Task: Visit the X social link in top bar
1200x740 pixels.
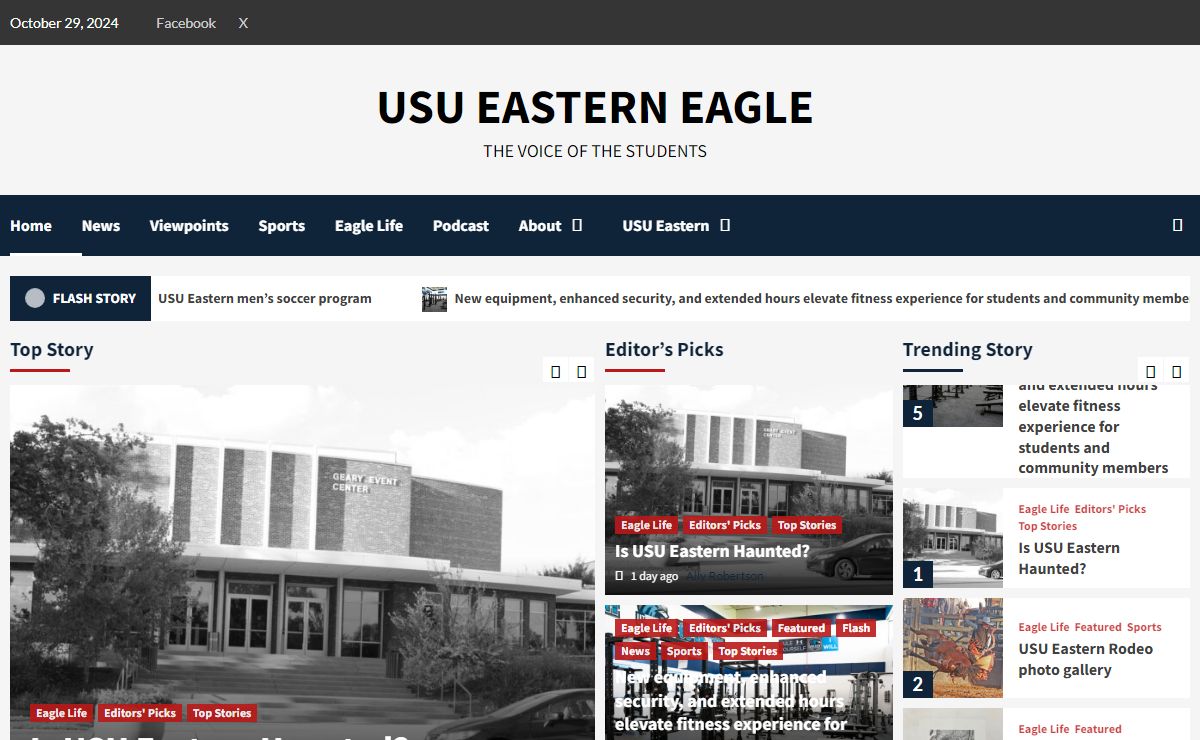Action: 243,23
